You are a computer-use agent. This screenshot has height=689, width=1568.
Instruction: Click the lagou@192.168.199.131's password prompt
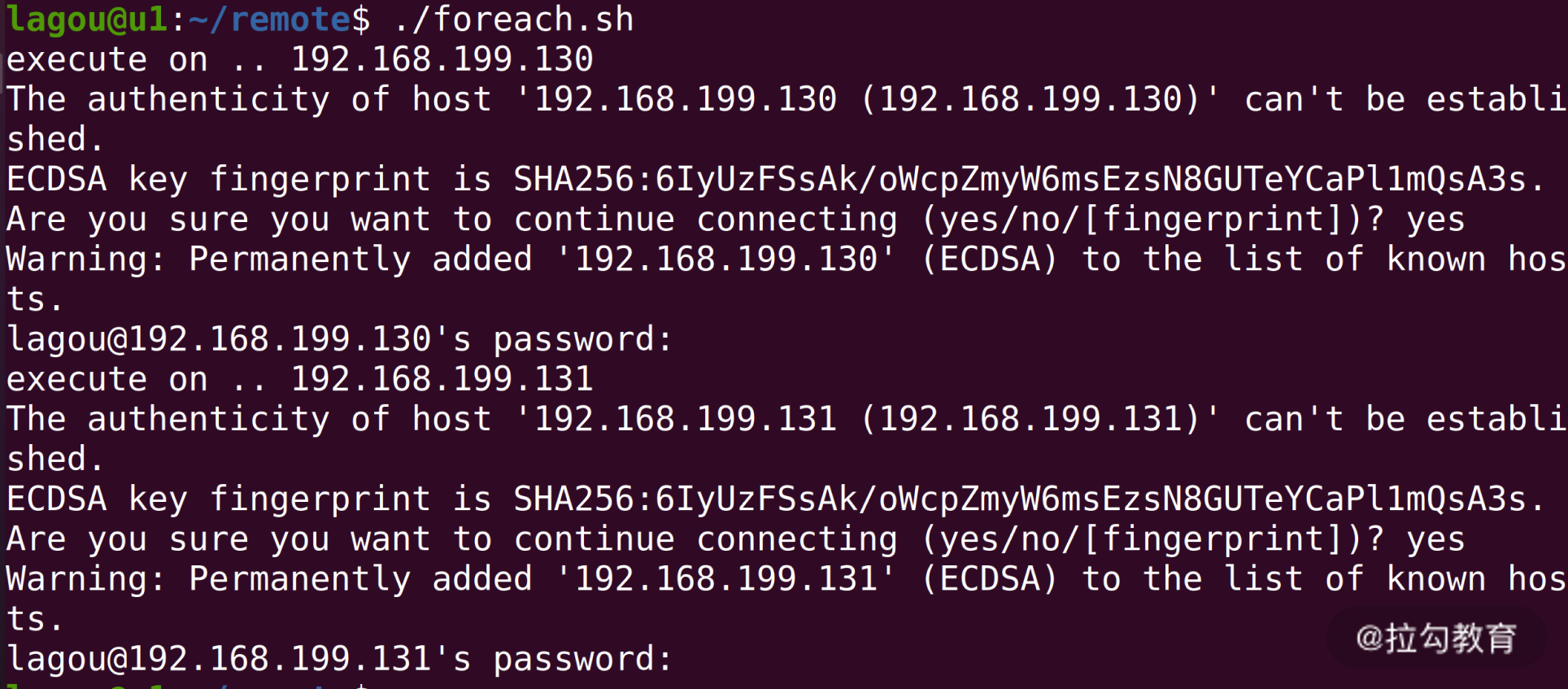pyautogui.click(x=339, y=659)
